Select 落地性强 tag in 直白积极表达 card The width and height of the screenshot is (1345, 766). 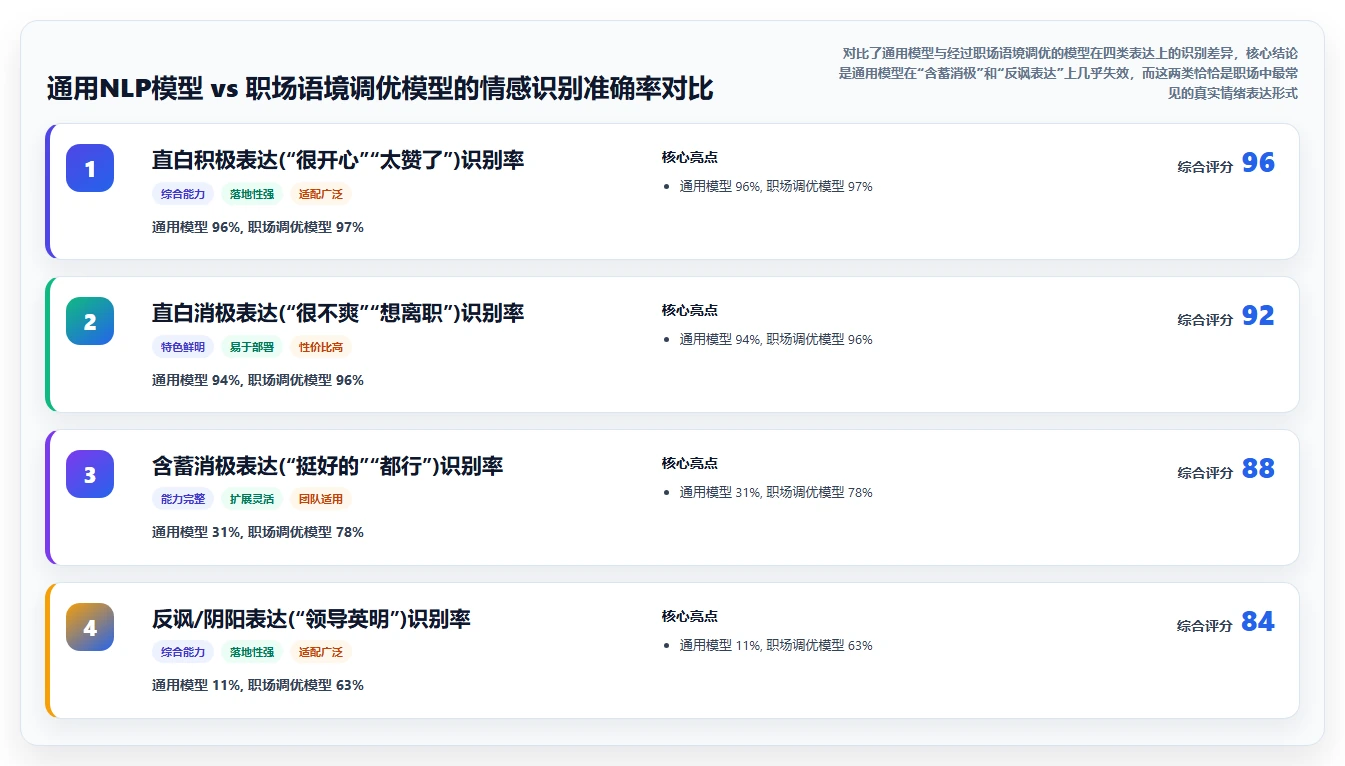(x=252, y=194)
